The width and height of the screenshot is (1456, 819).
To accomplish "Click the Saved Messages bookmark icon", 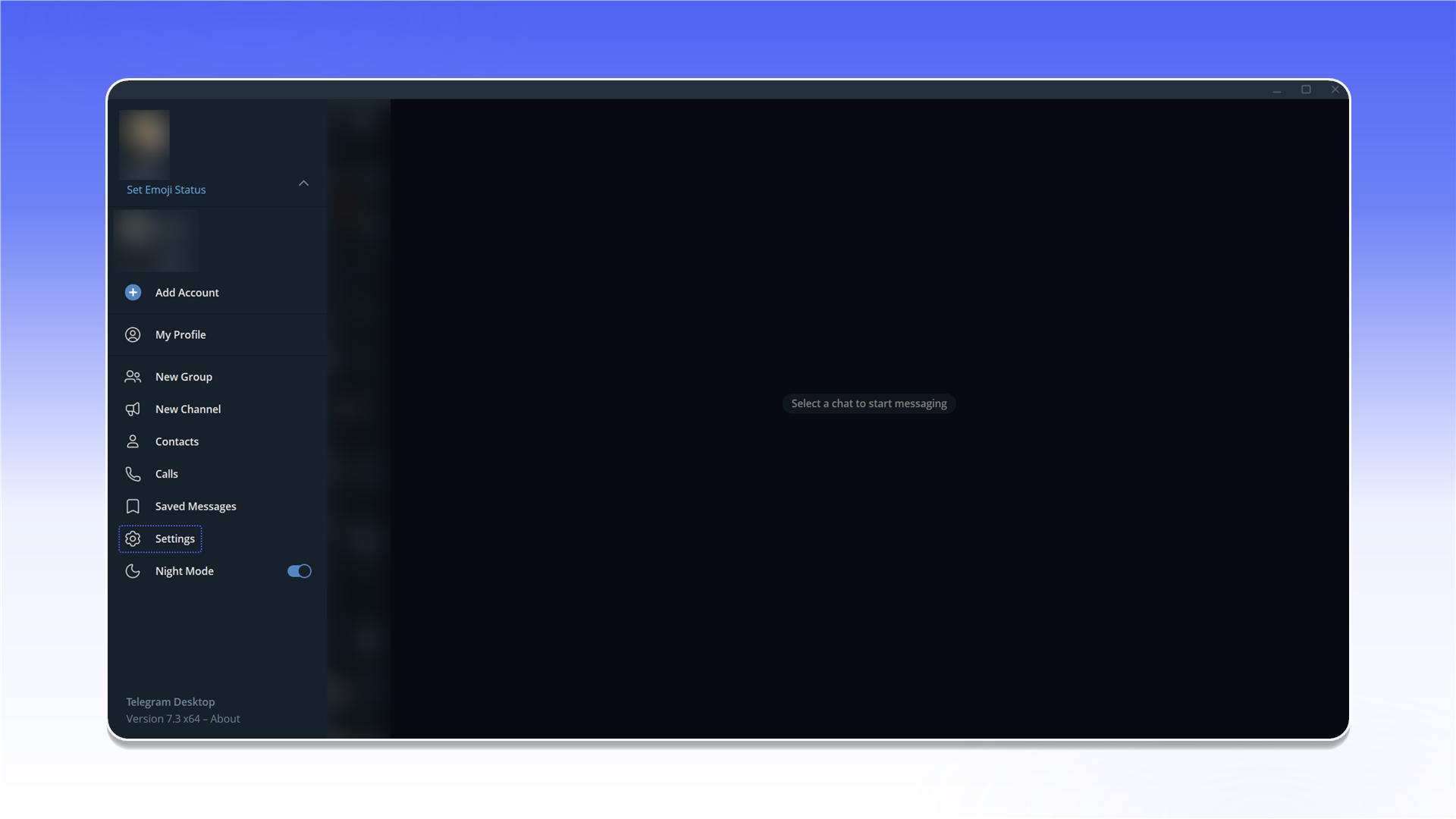I will (x=133, y=507).
